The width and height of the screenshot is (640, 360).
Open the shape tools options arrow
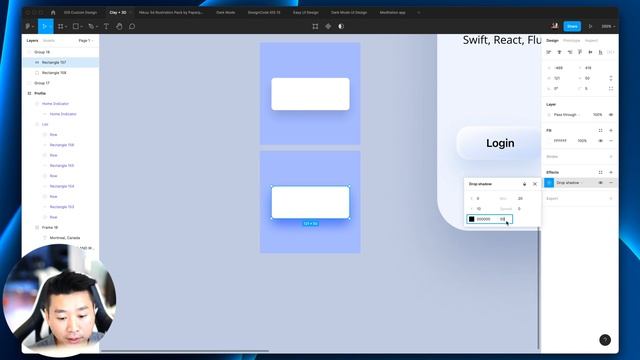81,27
